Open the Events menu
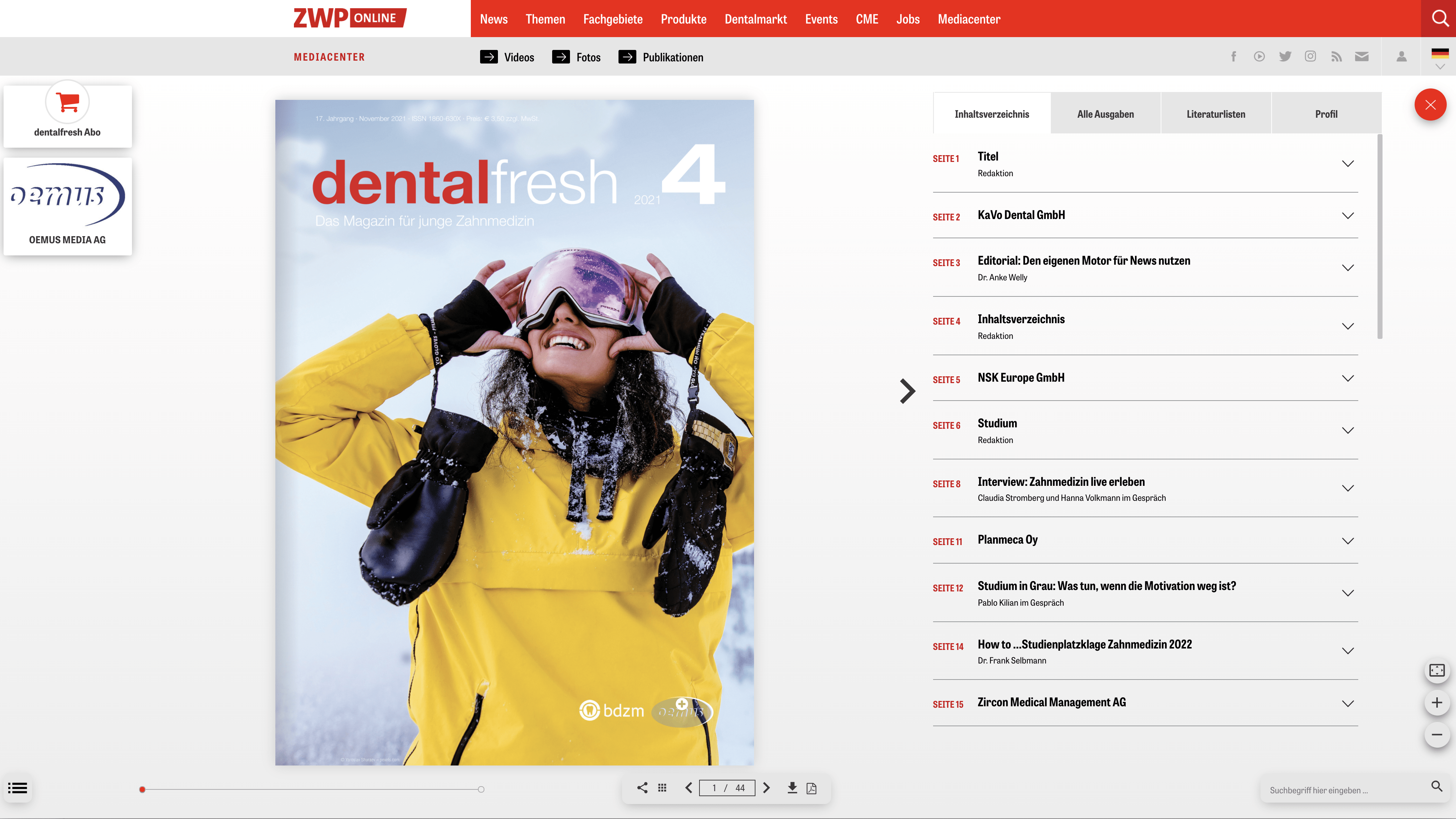This screenshot has height=819, width=1456. click(x=821, y=19)
